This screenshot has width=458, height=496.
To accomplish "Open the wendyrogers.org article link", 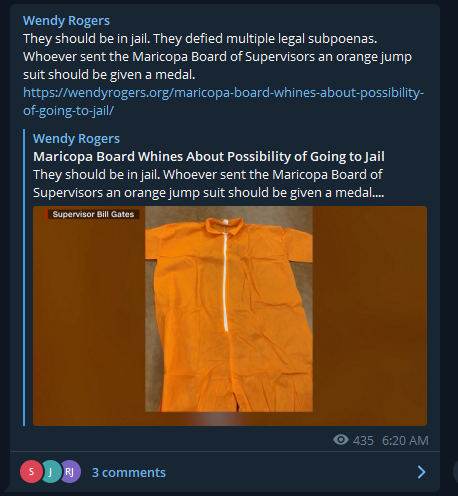I will point(223,101).
